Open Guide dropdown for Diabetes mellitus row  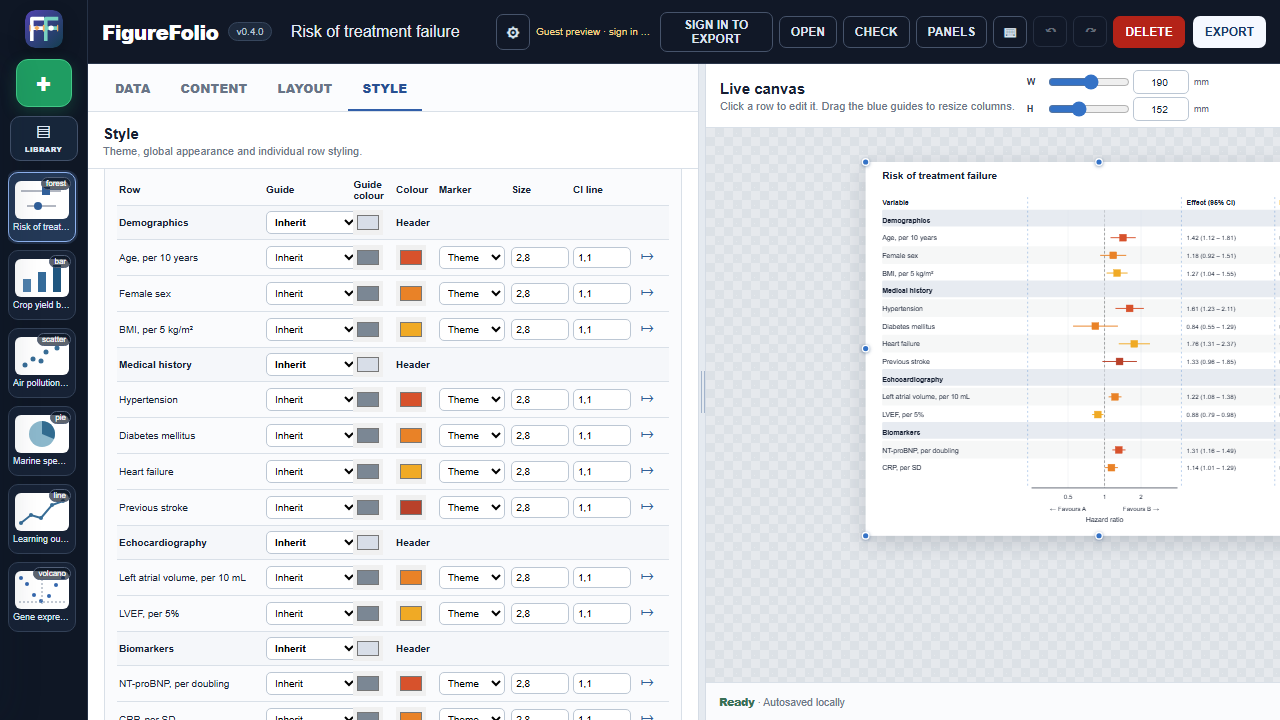coord(310,436)
